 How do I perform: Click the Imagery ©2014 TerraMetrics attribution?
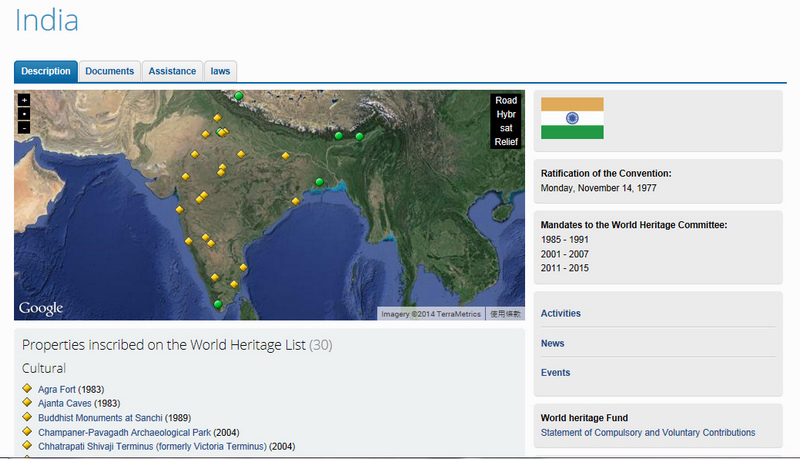coord(431,314)
